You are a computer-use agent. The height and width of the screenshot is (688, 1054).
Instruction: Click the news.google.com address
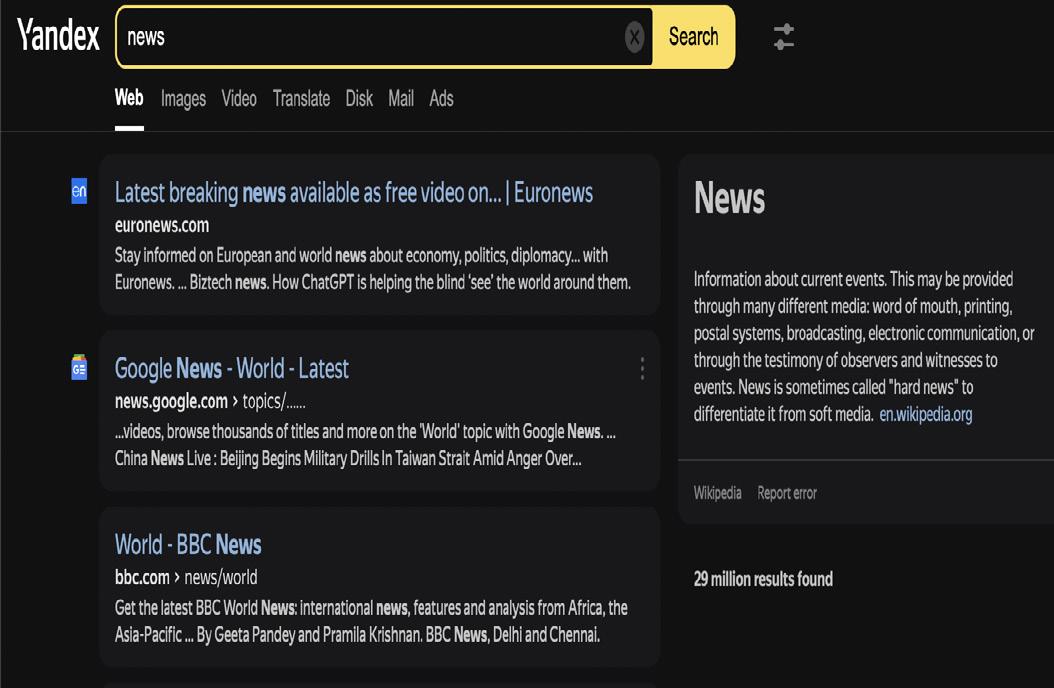171,402
